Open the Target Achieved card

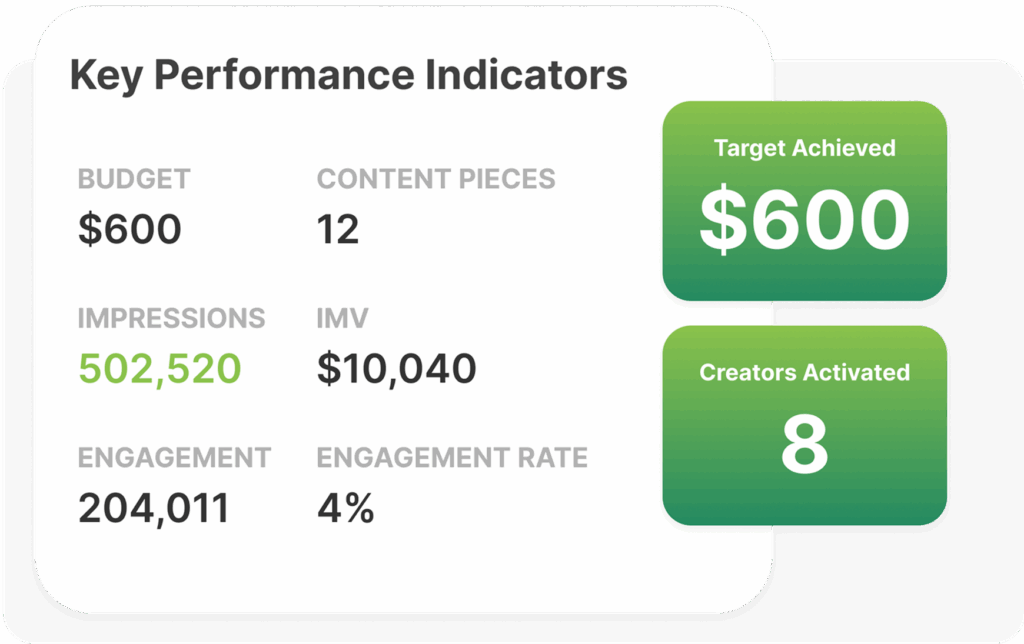pyautogui.click(x=805, y=201)
